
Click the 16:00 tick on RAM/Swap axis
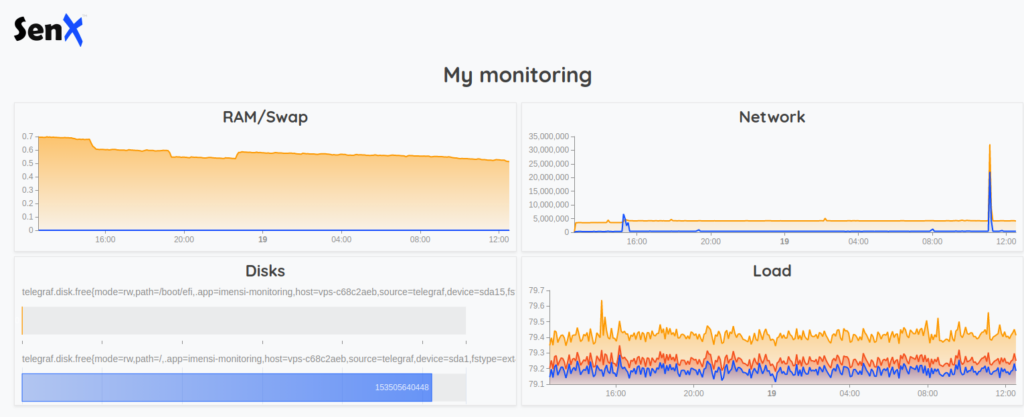[x=105, y=240]
